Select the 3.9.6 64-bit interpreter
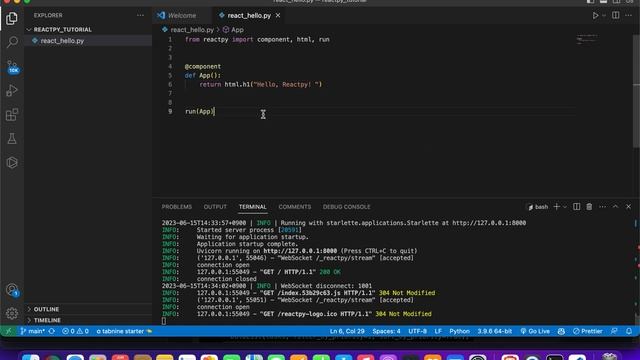The image size is (640, 360). pos(495,331)
